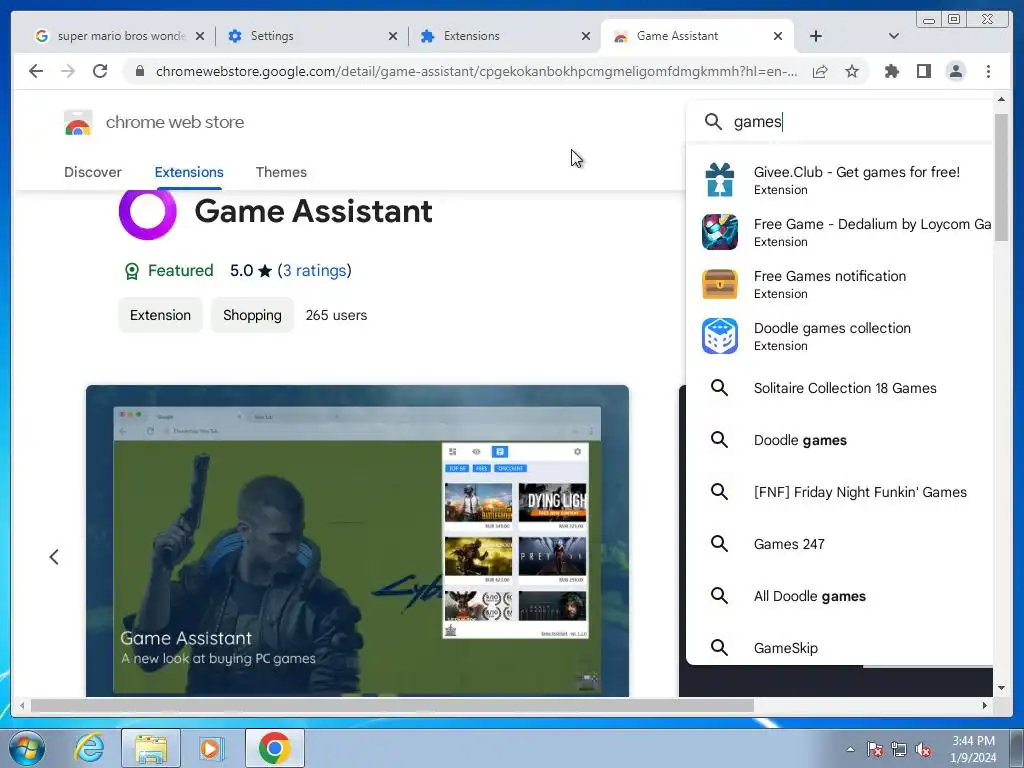Viewport: 1024px width, 768px height.
Task: Open Free Games notification chest icon
Action: [720, 284]
